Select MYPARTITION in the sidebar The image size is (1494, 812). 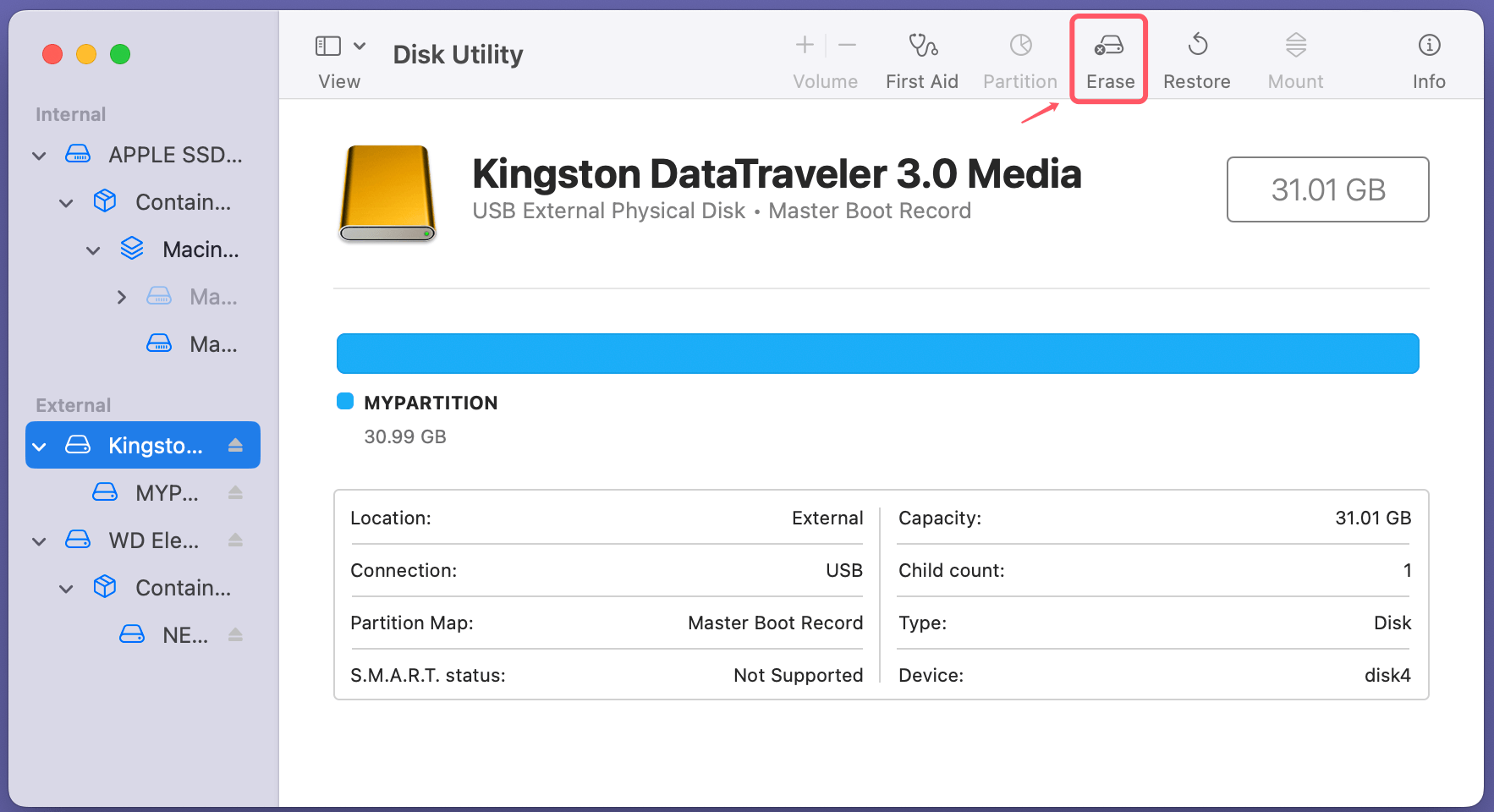point(166,492)
